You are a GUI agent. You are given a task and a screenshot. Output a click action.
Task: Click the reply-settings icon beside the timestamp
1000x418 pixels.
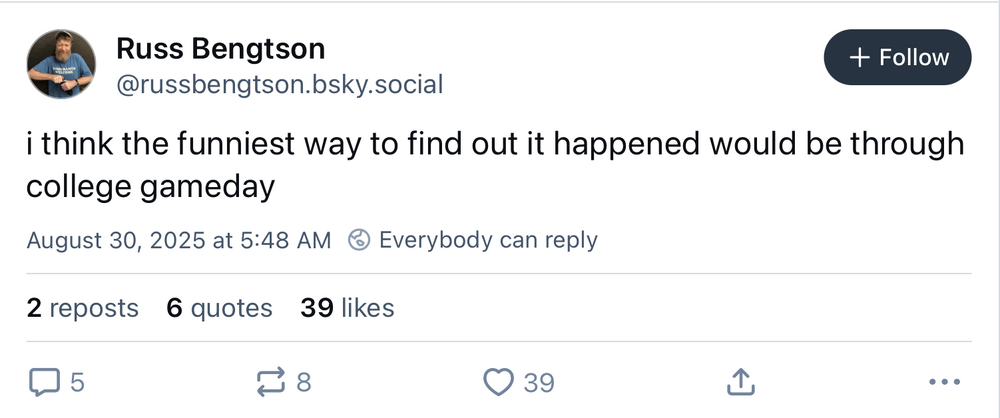[x=360, y=240]
